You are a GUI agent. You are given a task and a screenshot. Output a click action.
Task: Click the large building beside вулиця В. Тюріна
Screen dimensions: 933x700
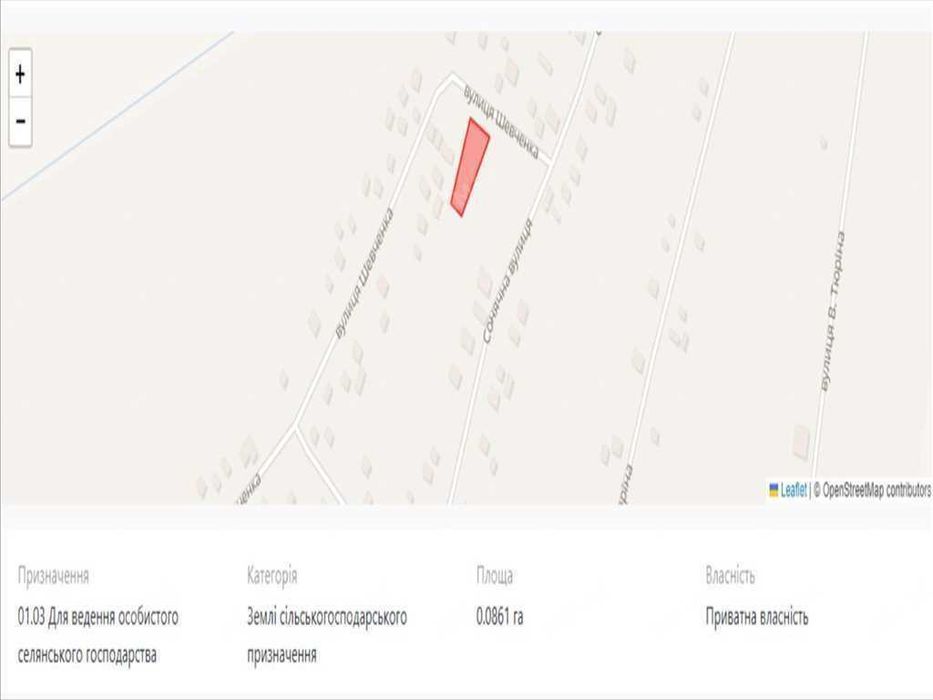pos(801,441)
